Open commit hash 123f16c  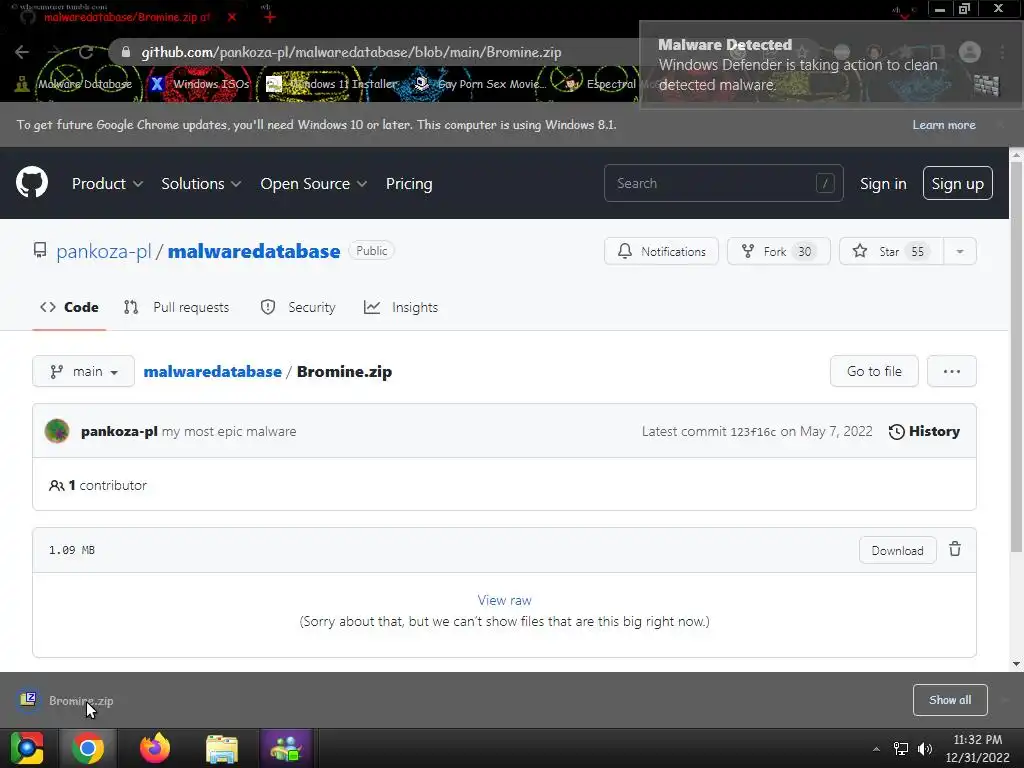click(x=753, y=432)
